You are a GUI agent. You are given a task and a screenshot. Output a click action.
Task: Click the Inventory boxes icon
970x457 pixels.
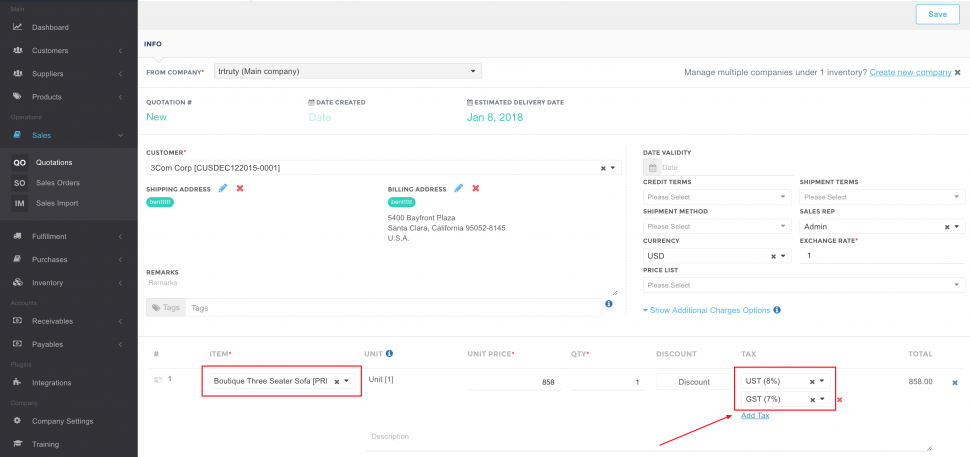[x=18, y=283]
